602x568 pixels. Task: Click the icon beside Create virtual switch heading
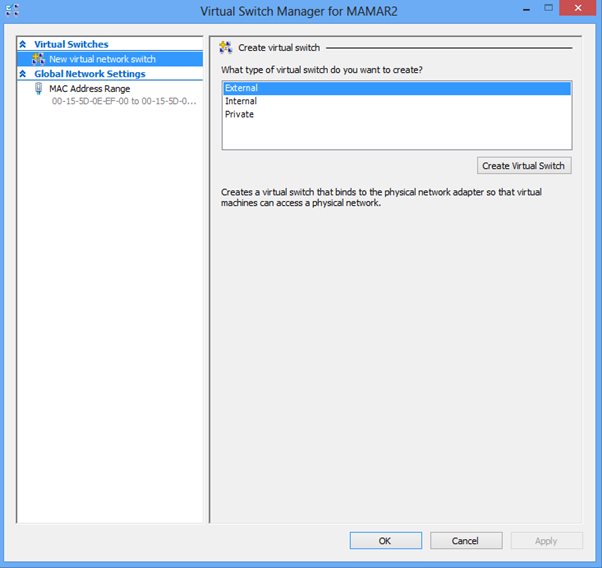point(225,47)
